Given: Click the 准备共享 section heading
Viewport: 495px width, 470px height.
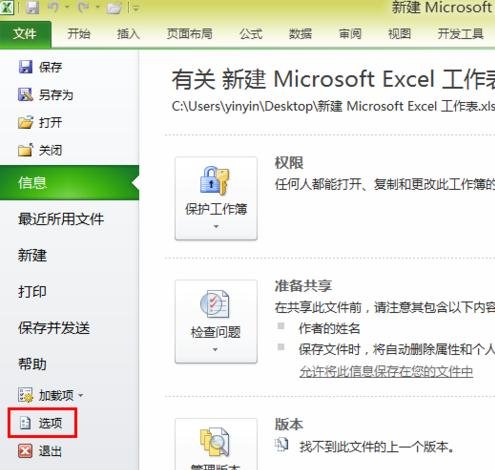Looking at the screenshot, I should coord(303,286).
